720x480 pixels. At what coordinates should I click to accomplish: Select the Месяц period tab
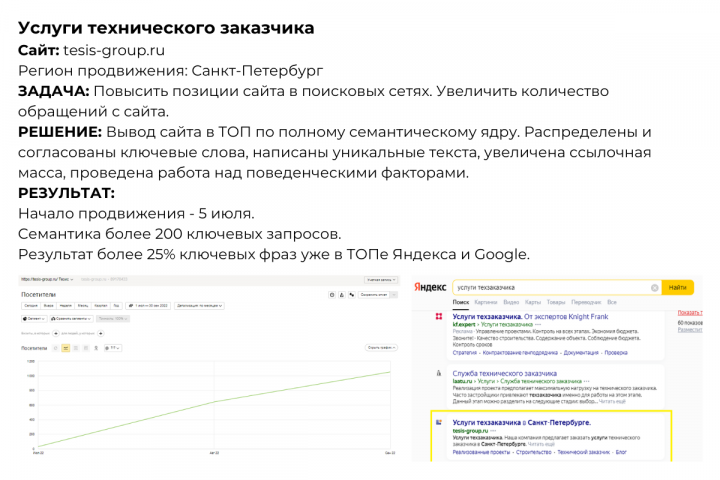point(83,305)
